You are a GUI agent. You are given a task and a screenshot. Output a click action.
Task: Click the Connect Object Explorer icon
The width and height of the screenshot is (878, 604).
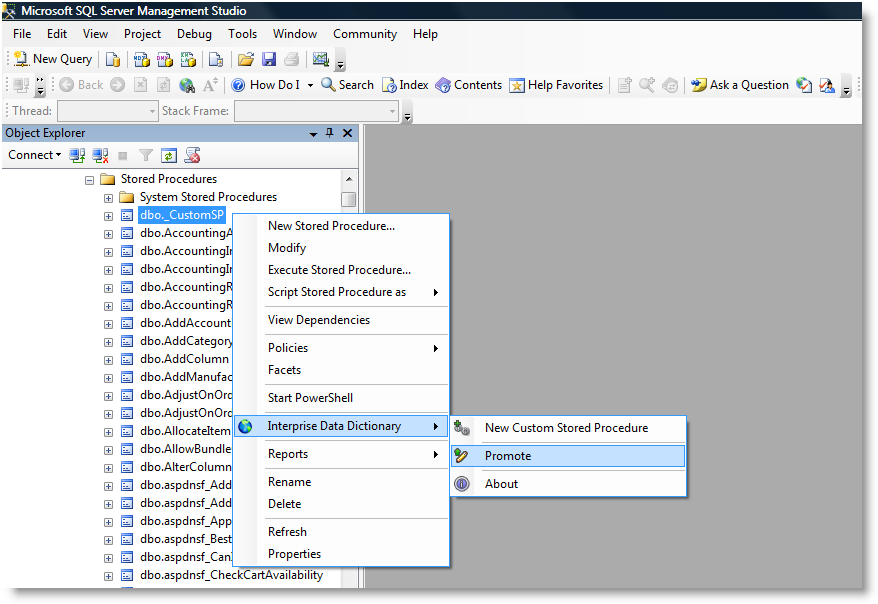pyautogui.click(x=78, y=155)
